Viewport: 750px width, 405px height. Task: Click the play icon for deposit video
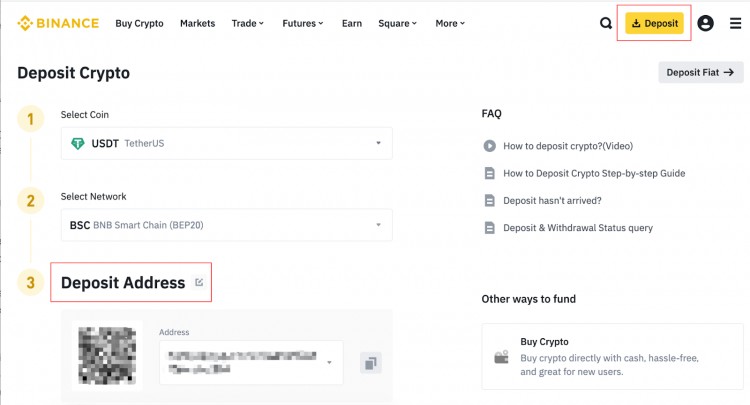tap(489, 146)
